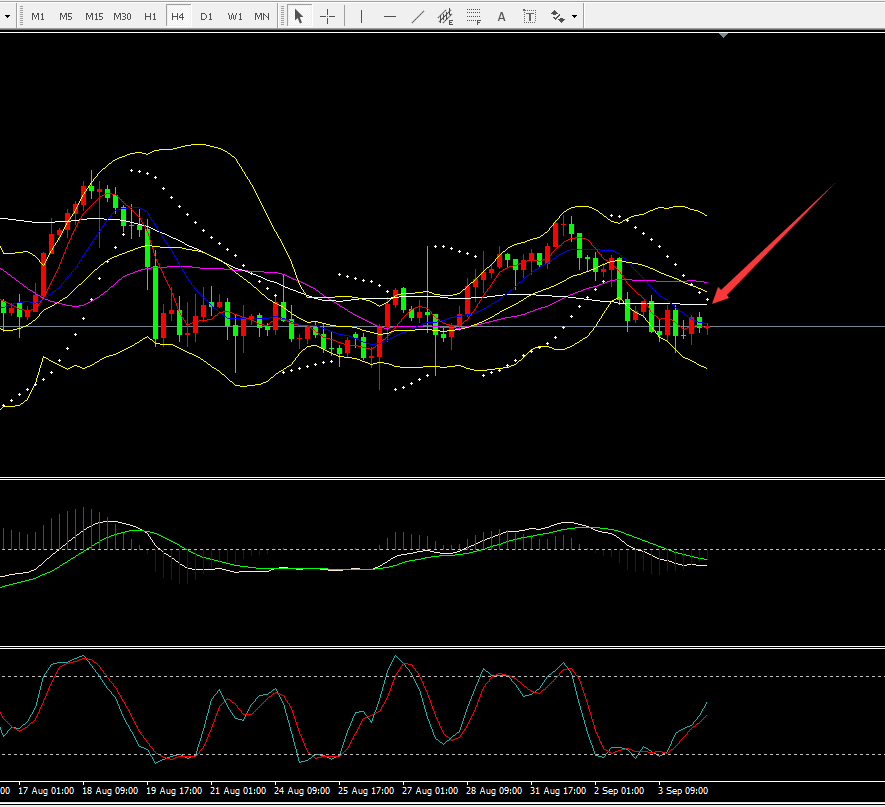This screenshot has width=885, height=807.
Task: Select the Fibonacci retracement tool
Action: click(474, 16)
